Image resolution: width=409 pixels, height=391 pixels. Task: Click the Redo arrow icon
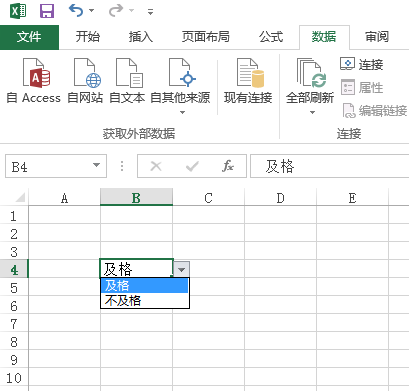116,11
